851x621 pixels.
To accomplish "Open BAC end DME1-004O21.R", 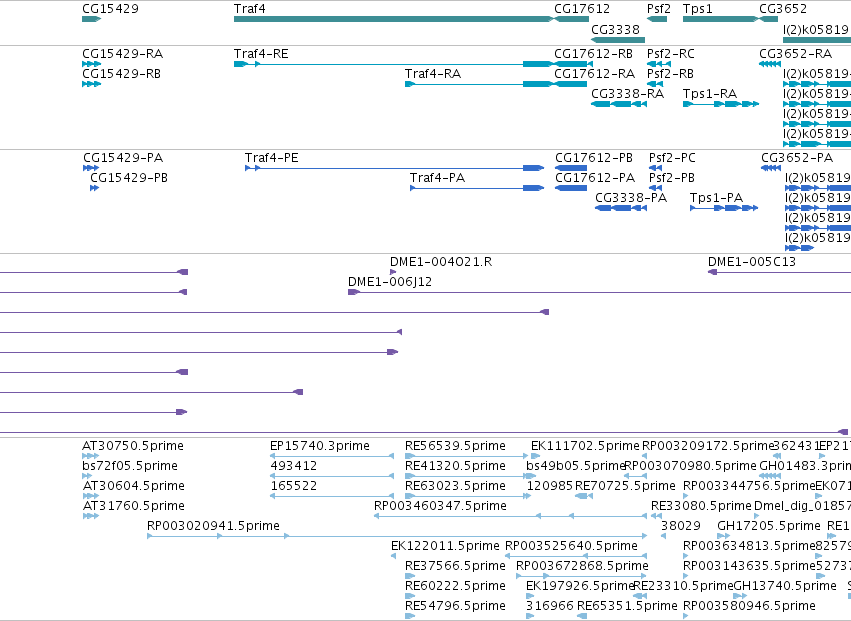I will pyautogui.click(x=393, y=272).
